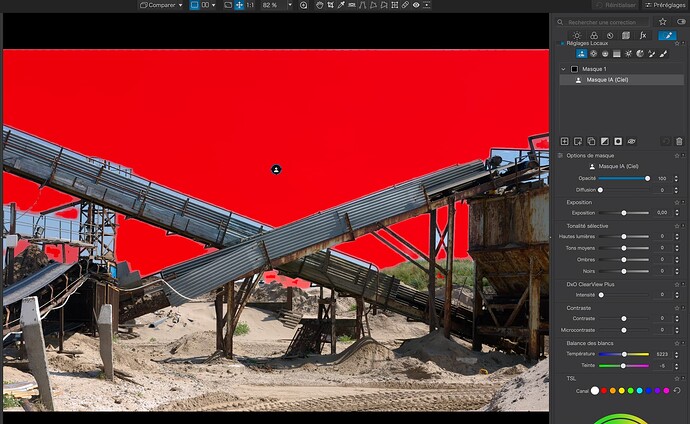Open the zoom level dropdown arrow

(x=290, y=5)
